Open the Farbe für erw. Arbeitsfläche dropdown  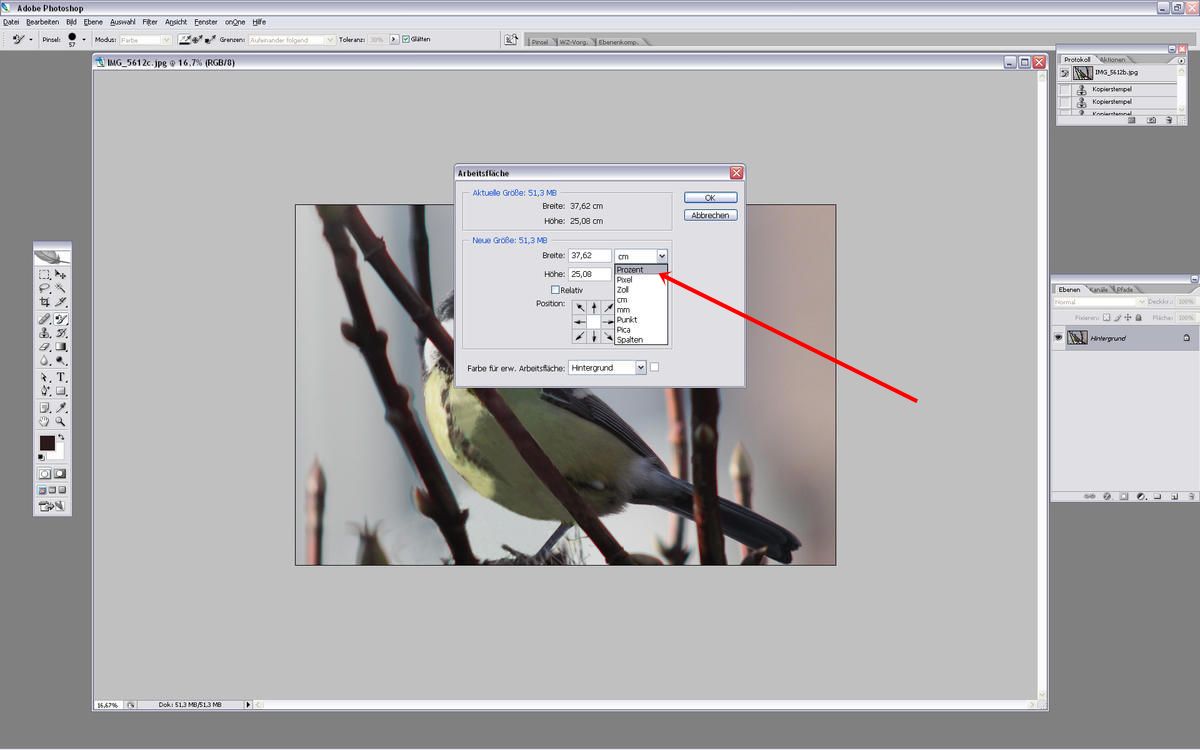pos(607,368)
